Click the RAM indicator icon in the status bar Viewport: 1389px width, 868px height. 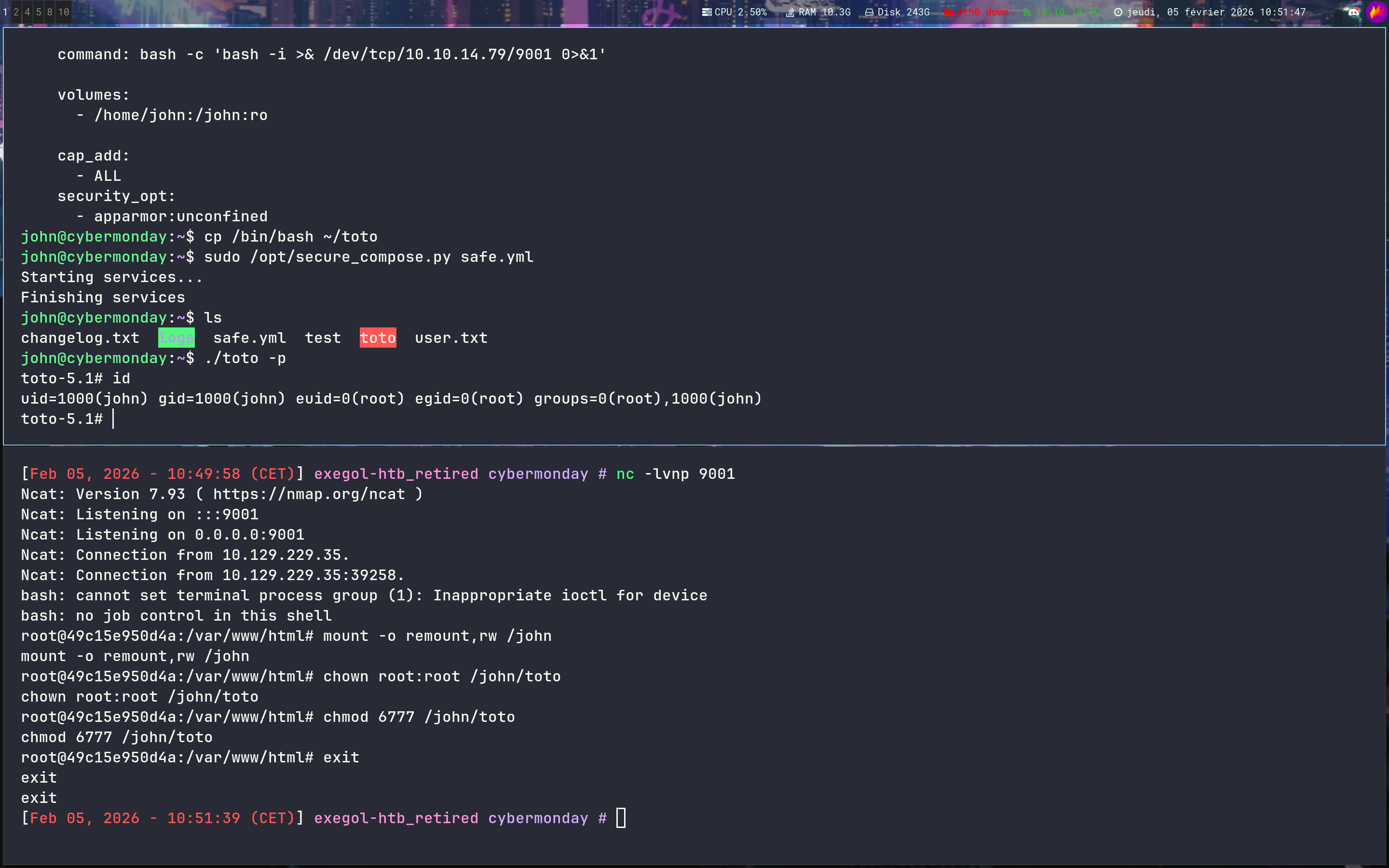791,12
